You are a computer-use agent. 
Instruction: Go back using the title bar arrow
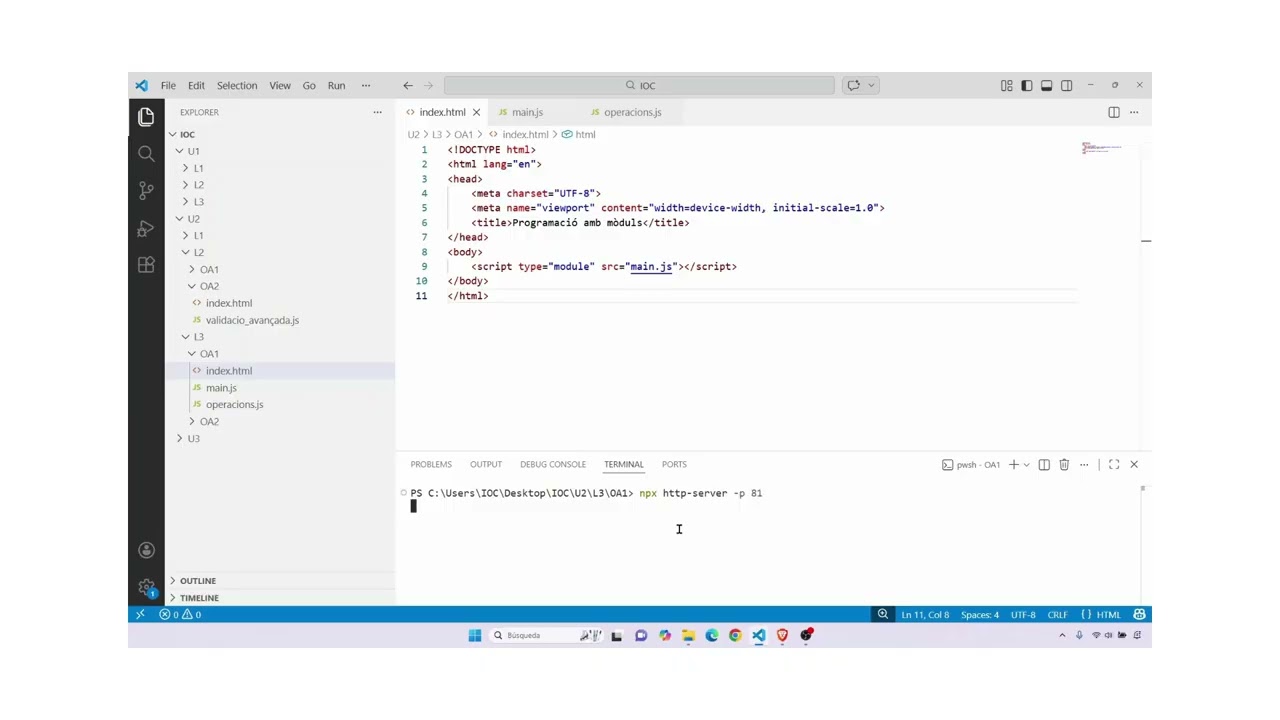408,86
